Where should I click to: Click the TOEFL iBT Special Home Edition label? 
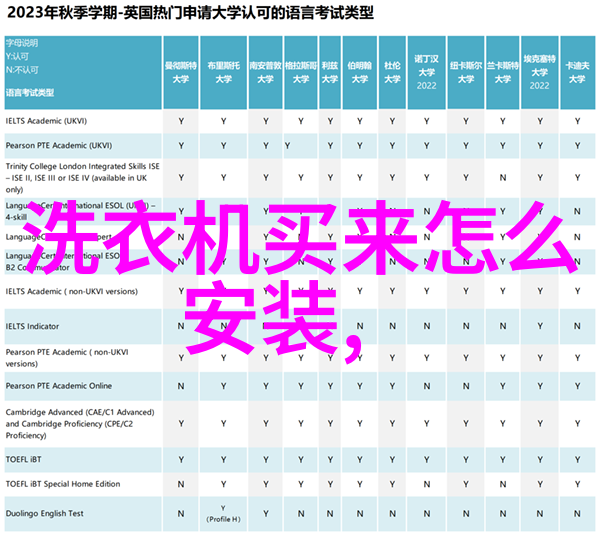tap(63, 484)
